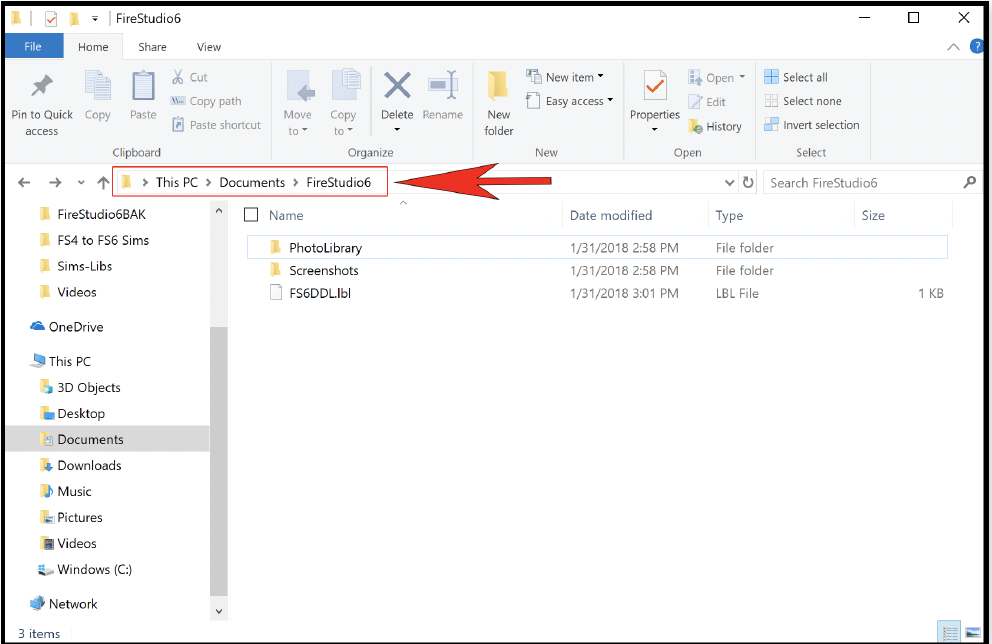Open FS4 to FS6 Sims folder
Image resolution: width=992 pixels, height=644 pixels.
tap(103, 240)
